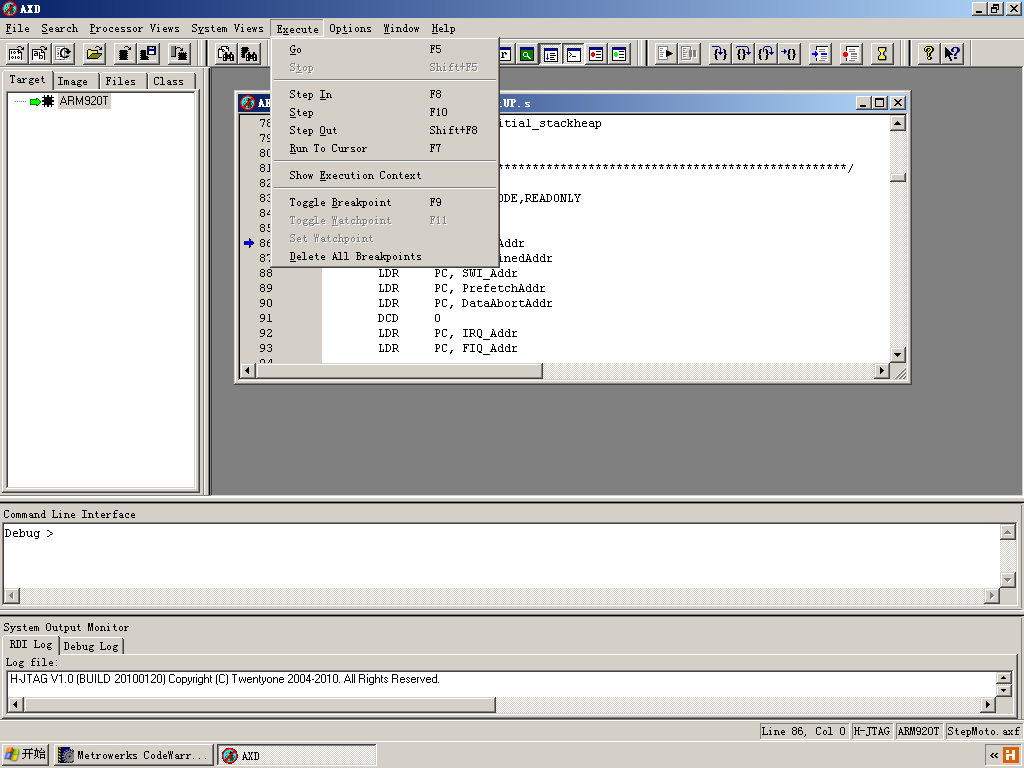This screenshot has height=768, width=1024.
Task: Click the 'PC, DataAbortAddr' code line
Action: pos(493,303)
